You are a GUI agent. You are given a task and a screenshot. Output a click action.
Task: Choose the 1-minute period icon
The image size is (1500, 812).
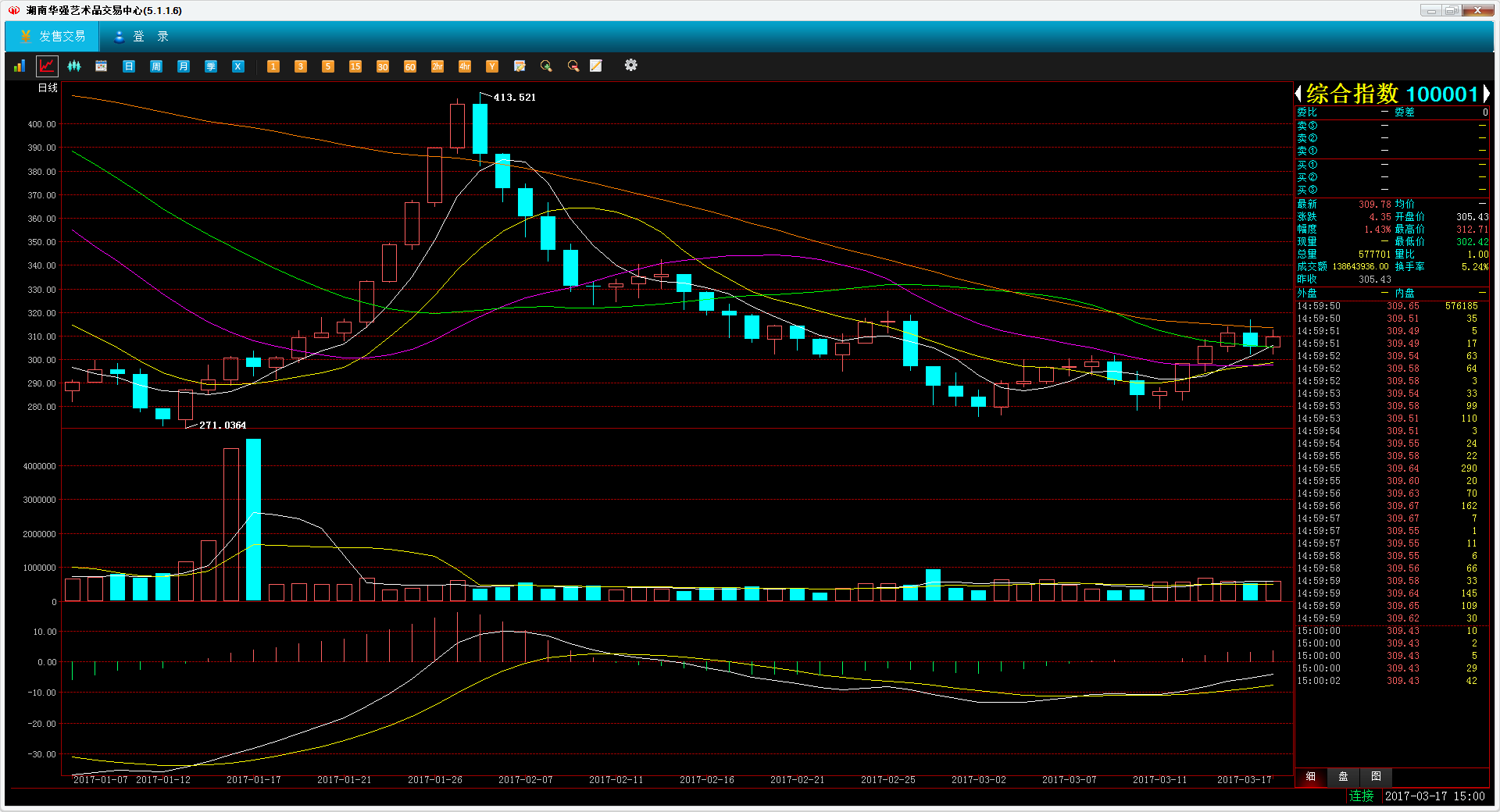point(273,66)
